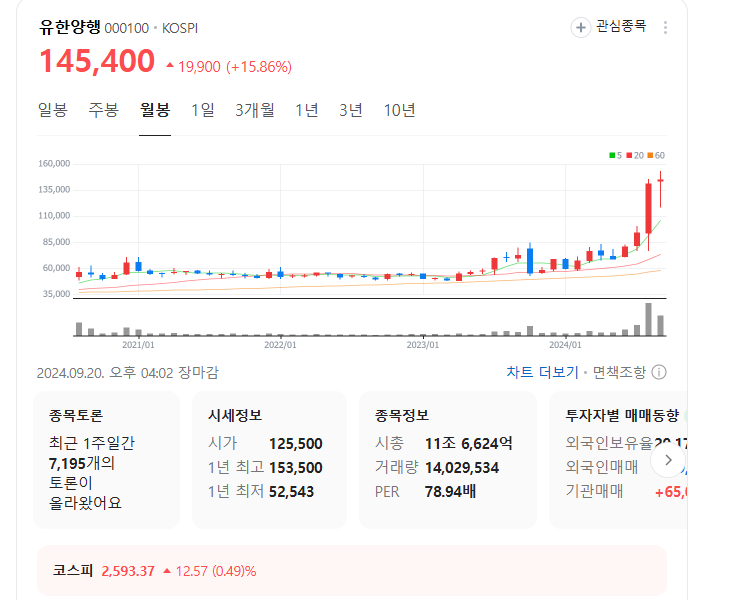Click the 기관매매 row label

594,491
